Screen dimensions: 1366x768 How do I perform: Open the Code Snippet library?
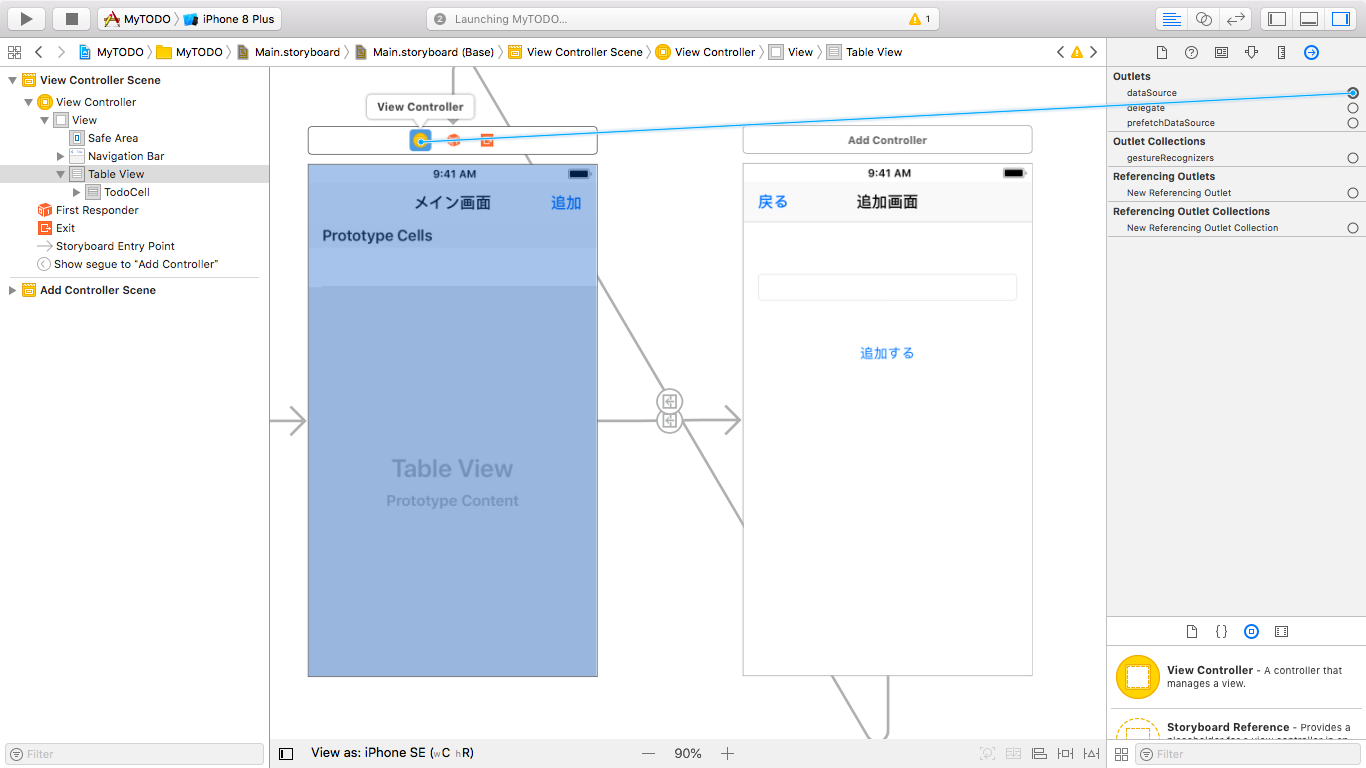pyautogui.click(x=1221, y=631)
